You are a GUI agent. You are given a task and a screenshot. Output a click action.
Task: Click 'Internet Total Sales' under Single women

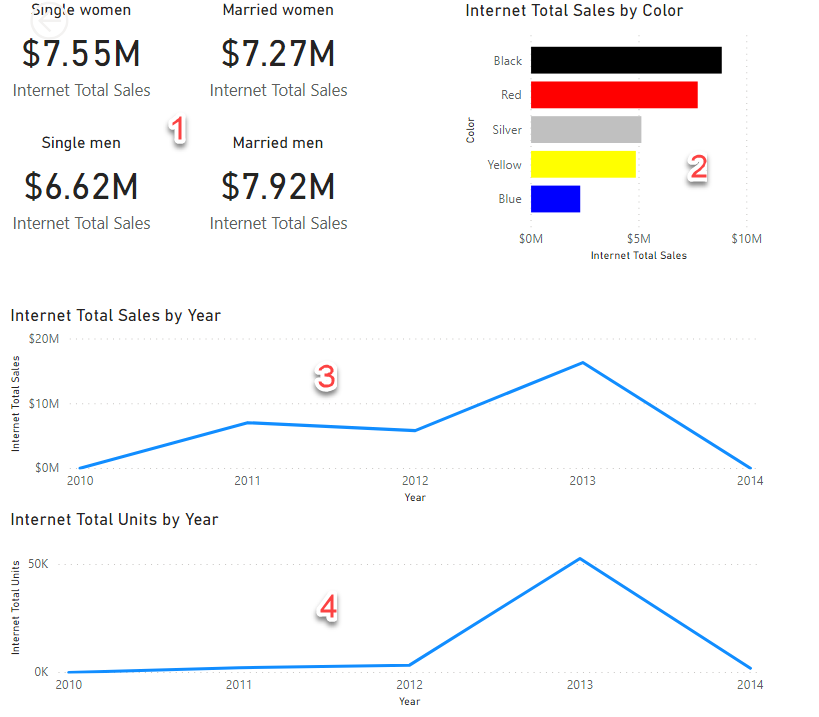[81, 90]
